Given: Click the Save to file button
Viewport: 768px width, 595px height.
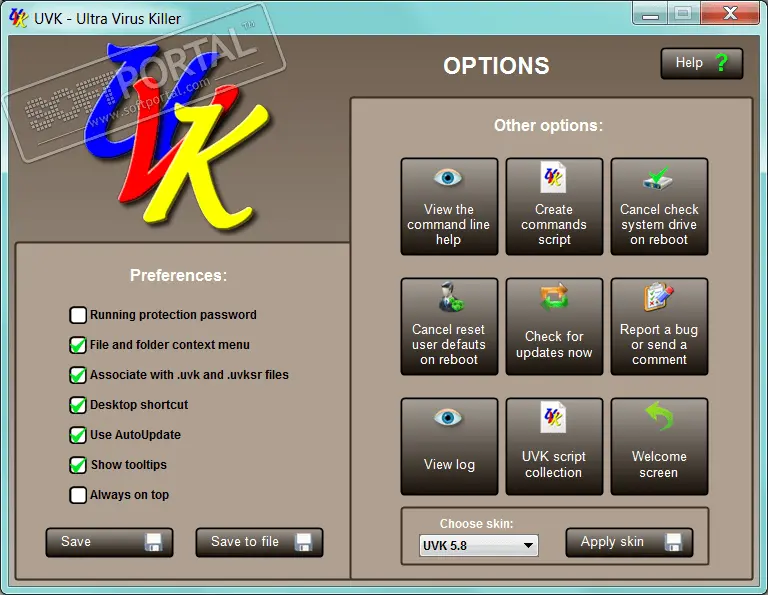Looking at the screenshot, I should [x=259, y=542].
